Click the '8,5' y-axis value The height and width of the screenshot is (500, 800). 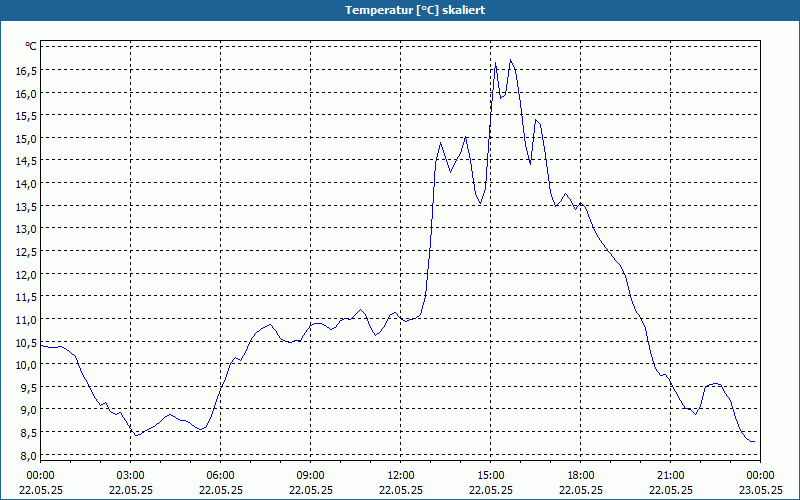pyautogui.click(x=29, y=433)
